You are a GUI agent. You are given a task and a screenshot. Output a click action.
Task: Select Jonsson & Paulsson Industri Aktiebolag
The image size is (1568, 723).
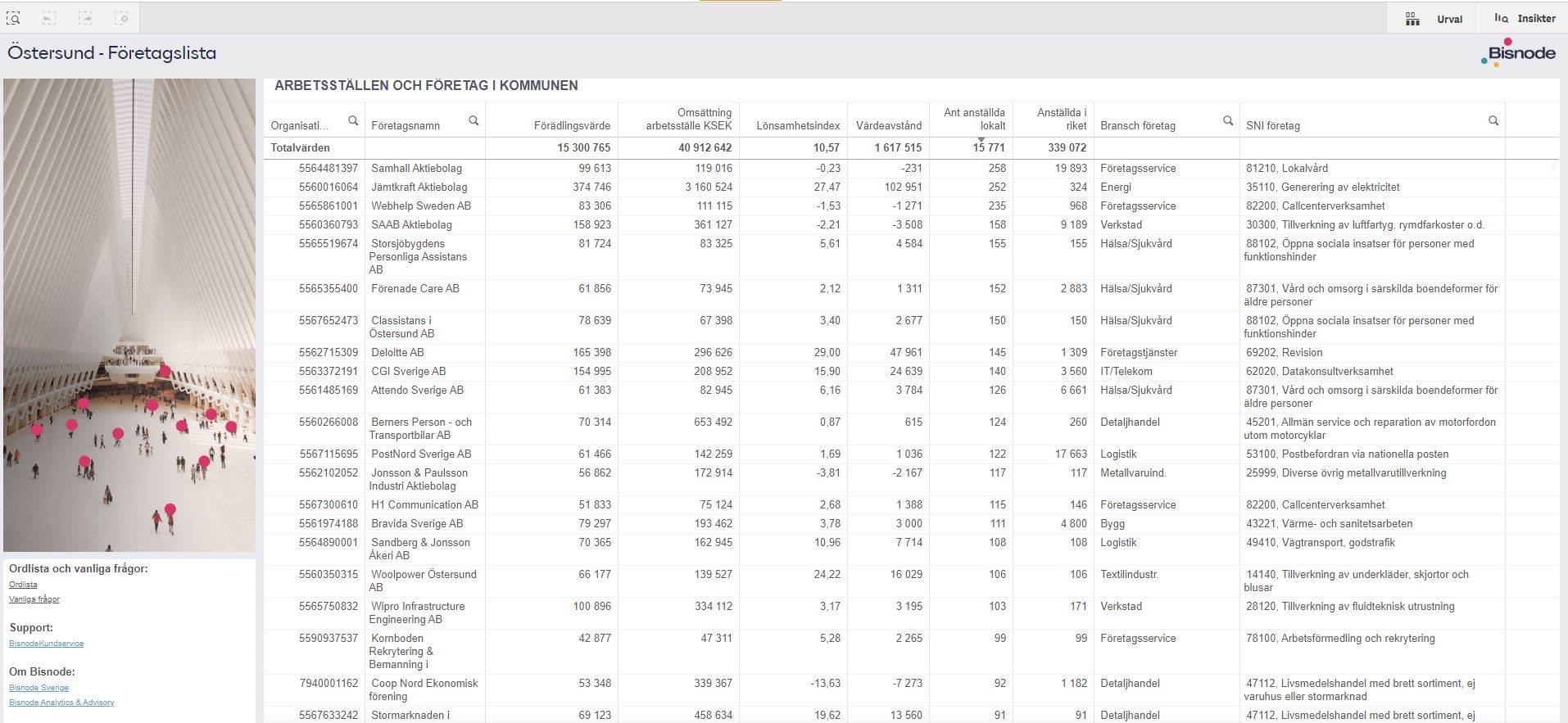pos(419,479)
